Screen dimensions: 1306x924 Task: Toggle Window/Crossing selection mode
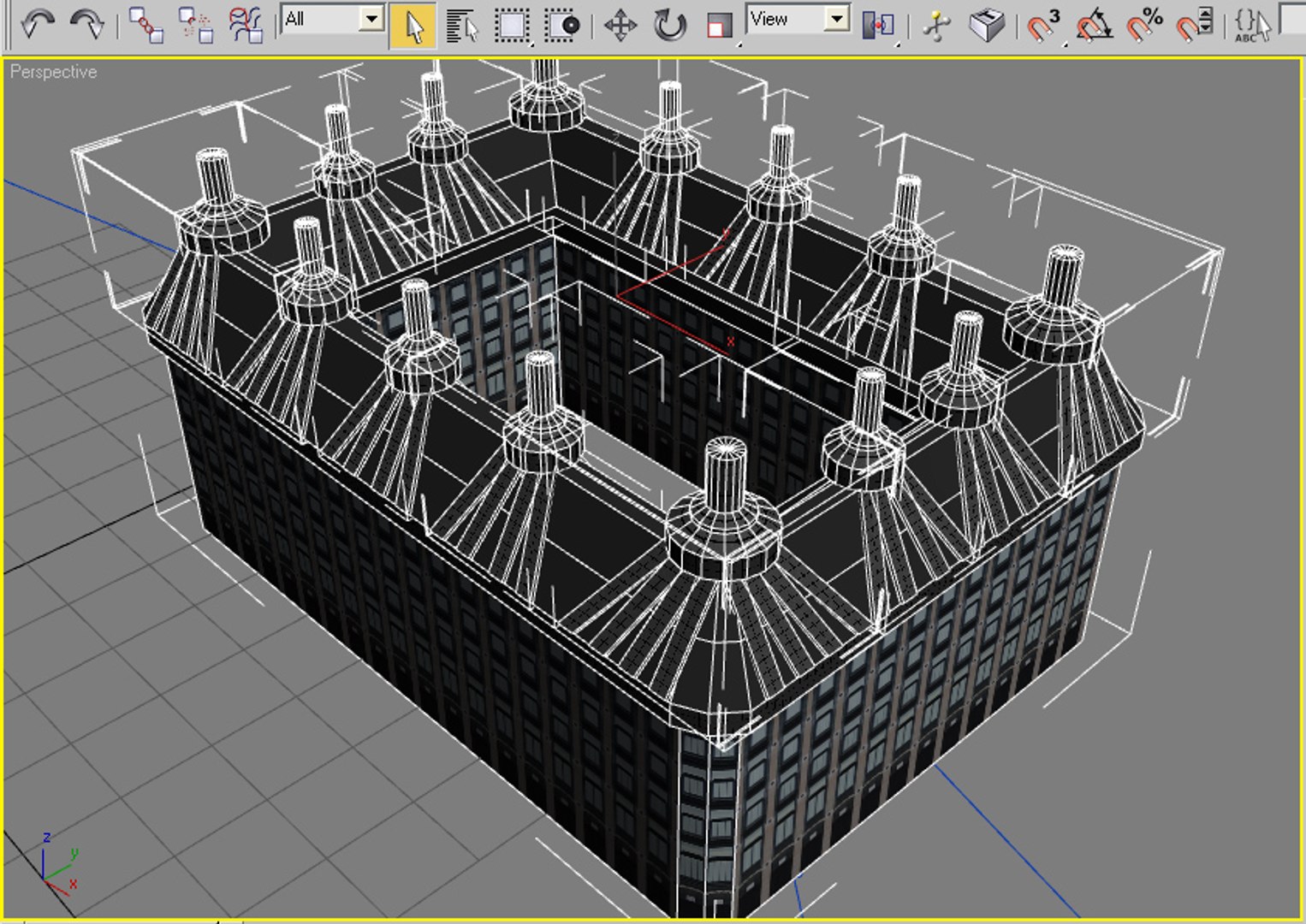point(563,25)
